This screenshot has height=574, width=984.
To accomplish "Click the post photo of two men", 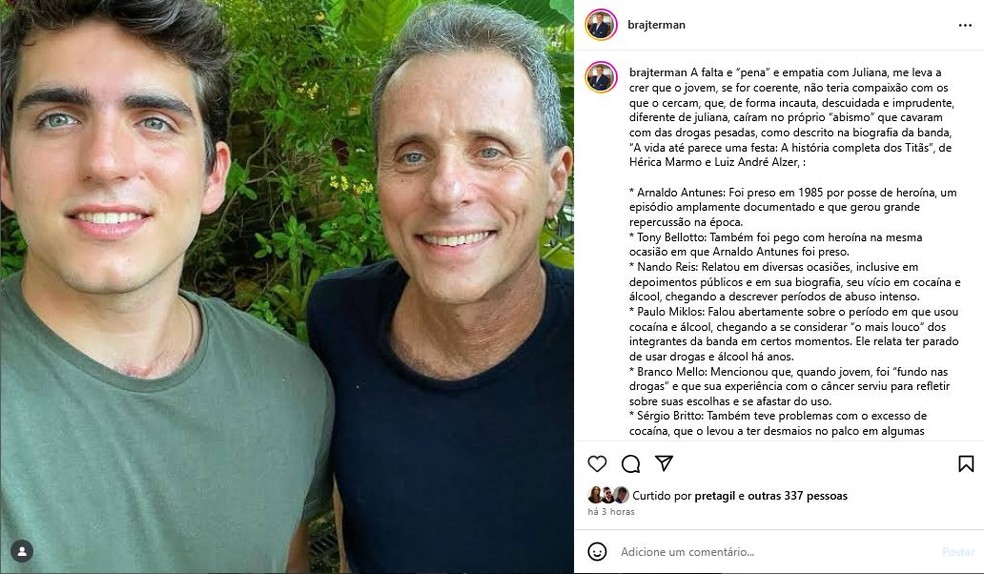I will click(287, 287).
